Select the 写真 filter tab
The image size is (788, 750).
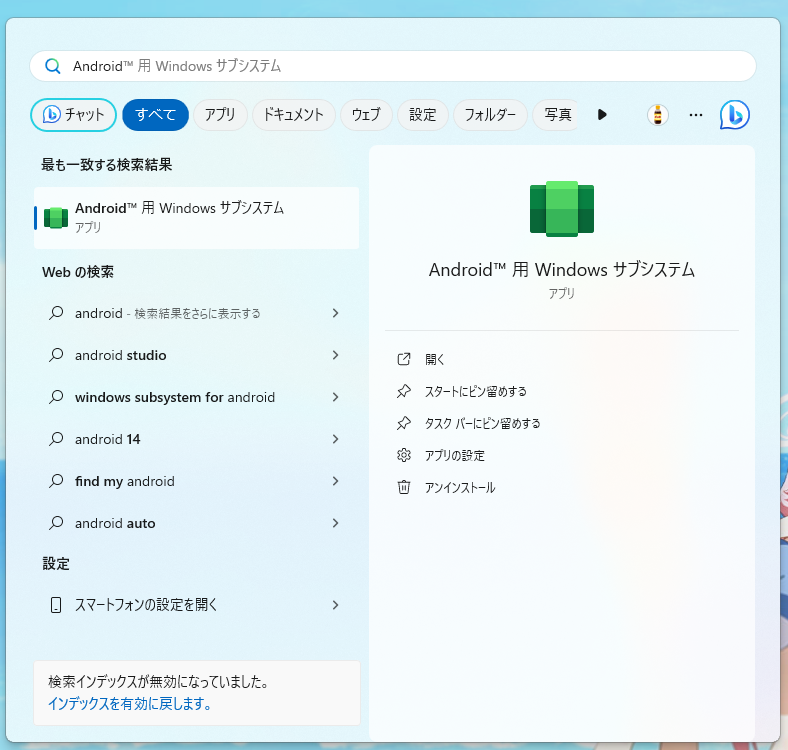556,115
